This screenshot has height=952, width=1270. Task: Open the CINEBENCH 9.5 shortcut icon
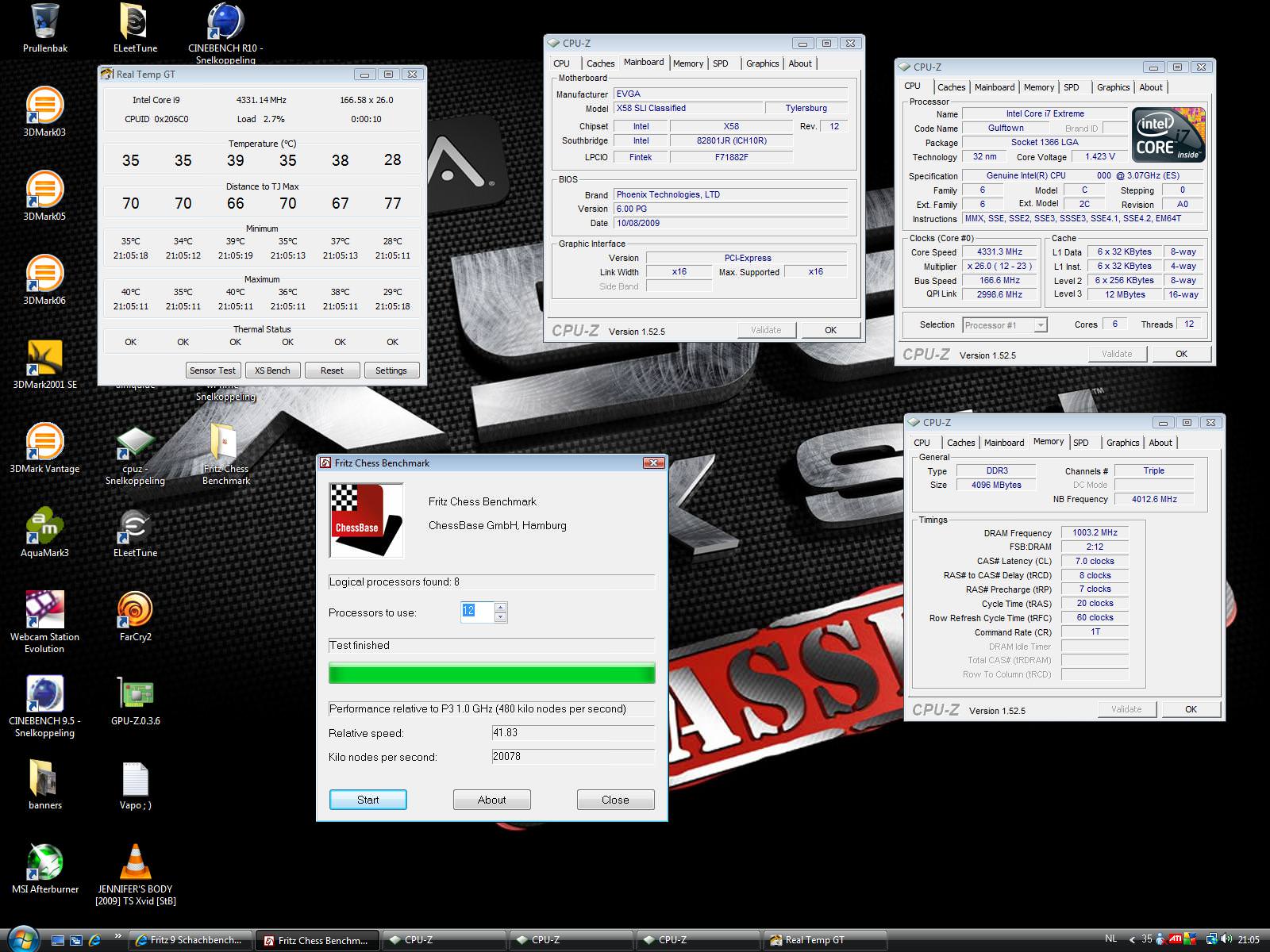click(x=44, y=693)
